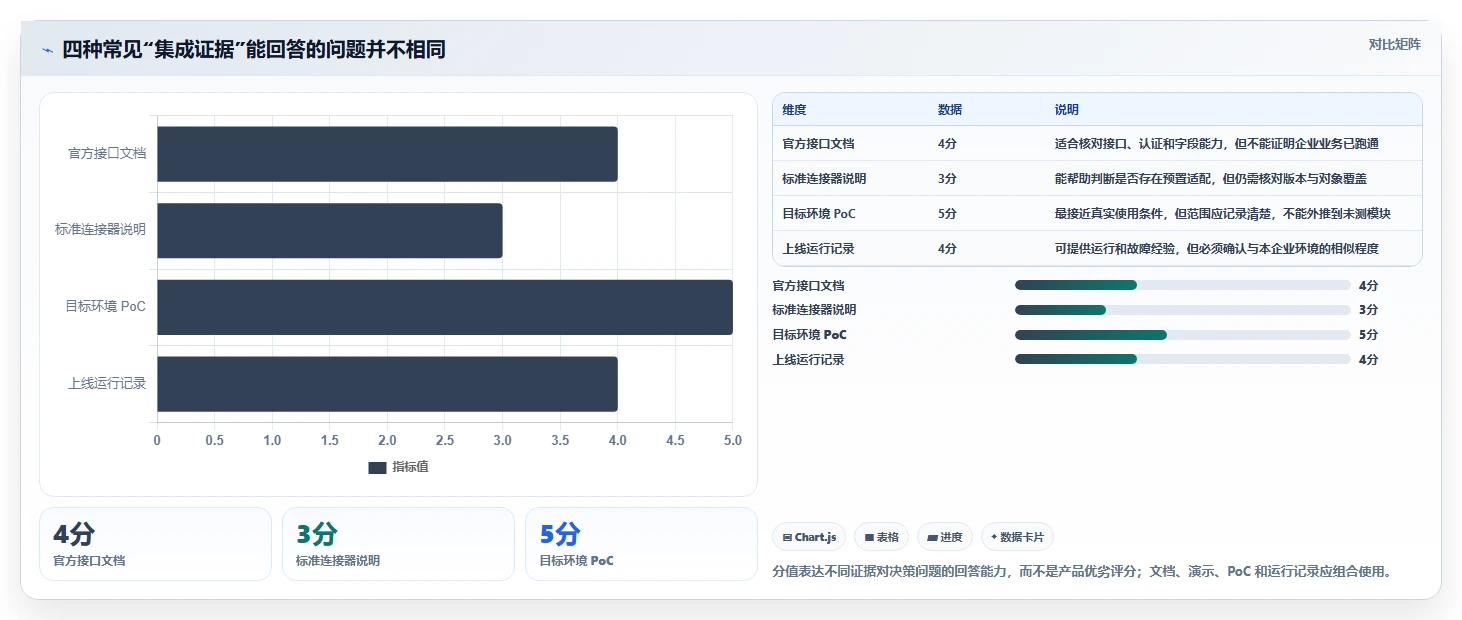Click the icon inside the Chart.js chip
This screenshot has height=620, width=1462.
tap(787, 537)
